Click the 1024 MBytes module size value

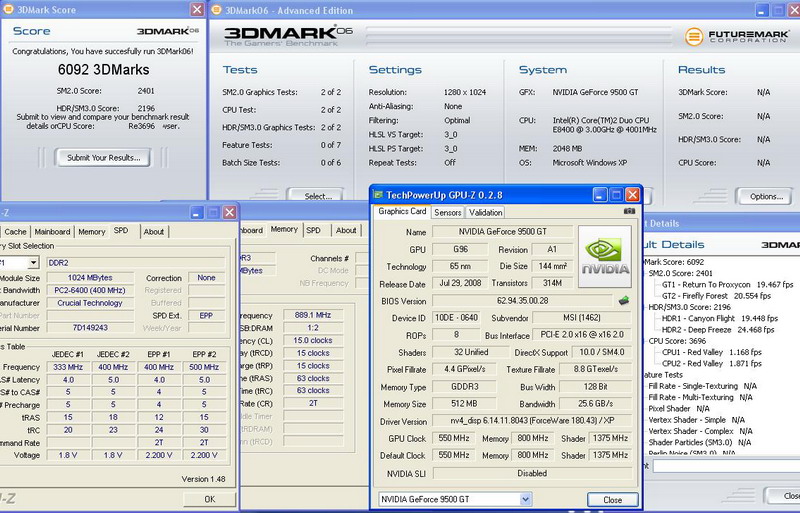[90, 278]
